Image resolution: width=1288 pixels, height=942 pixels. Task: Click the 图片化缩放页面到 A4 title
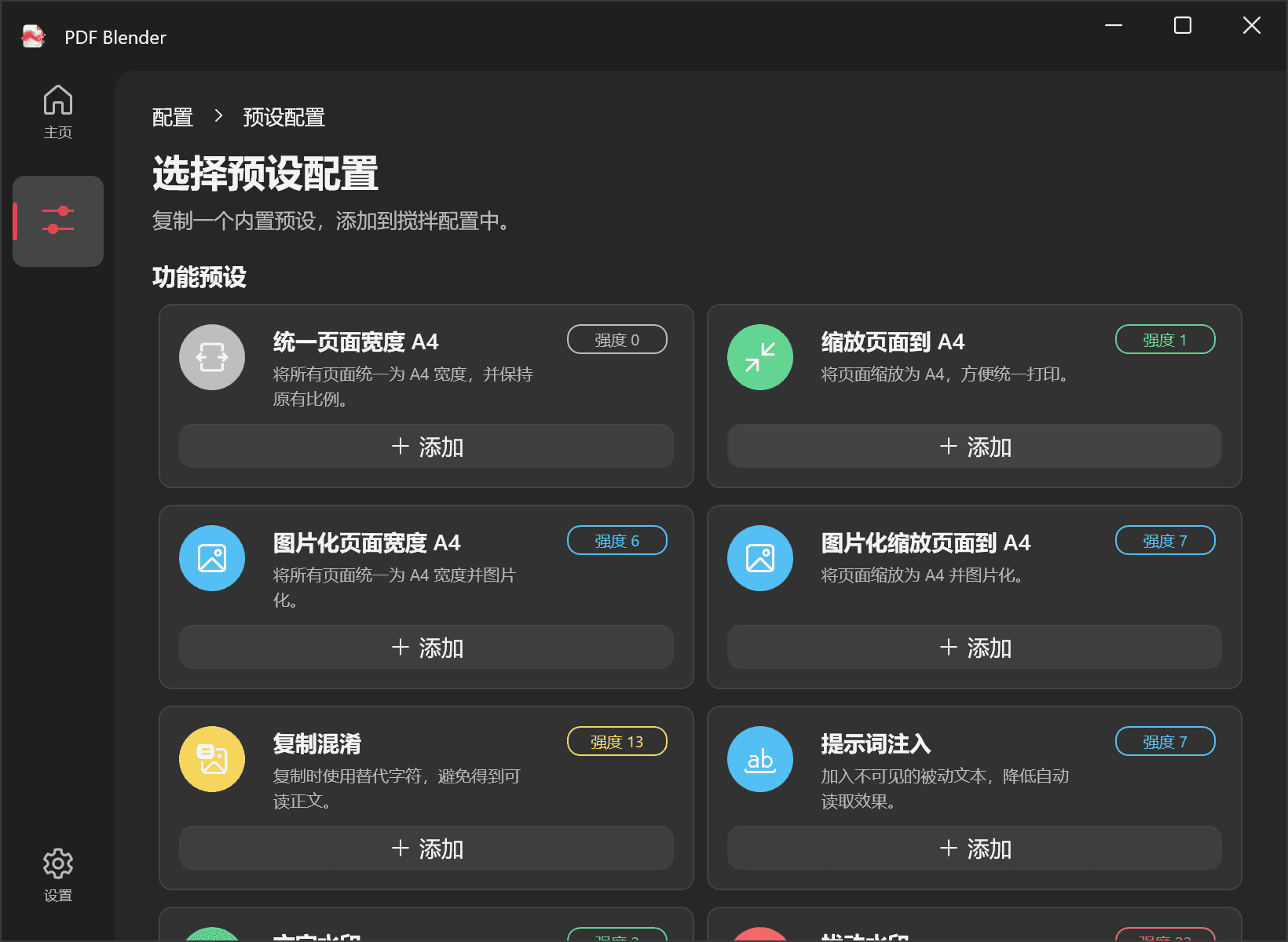[926, 542]
